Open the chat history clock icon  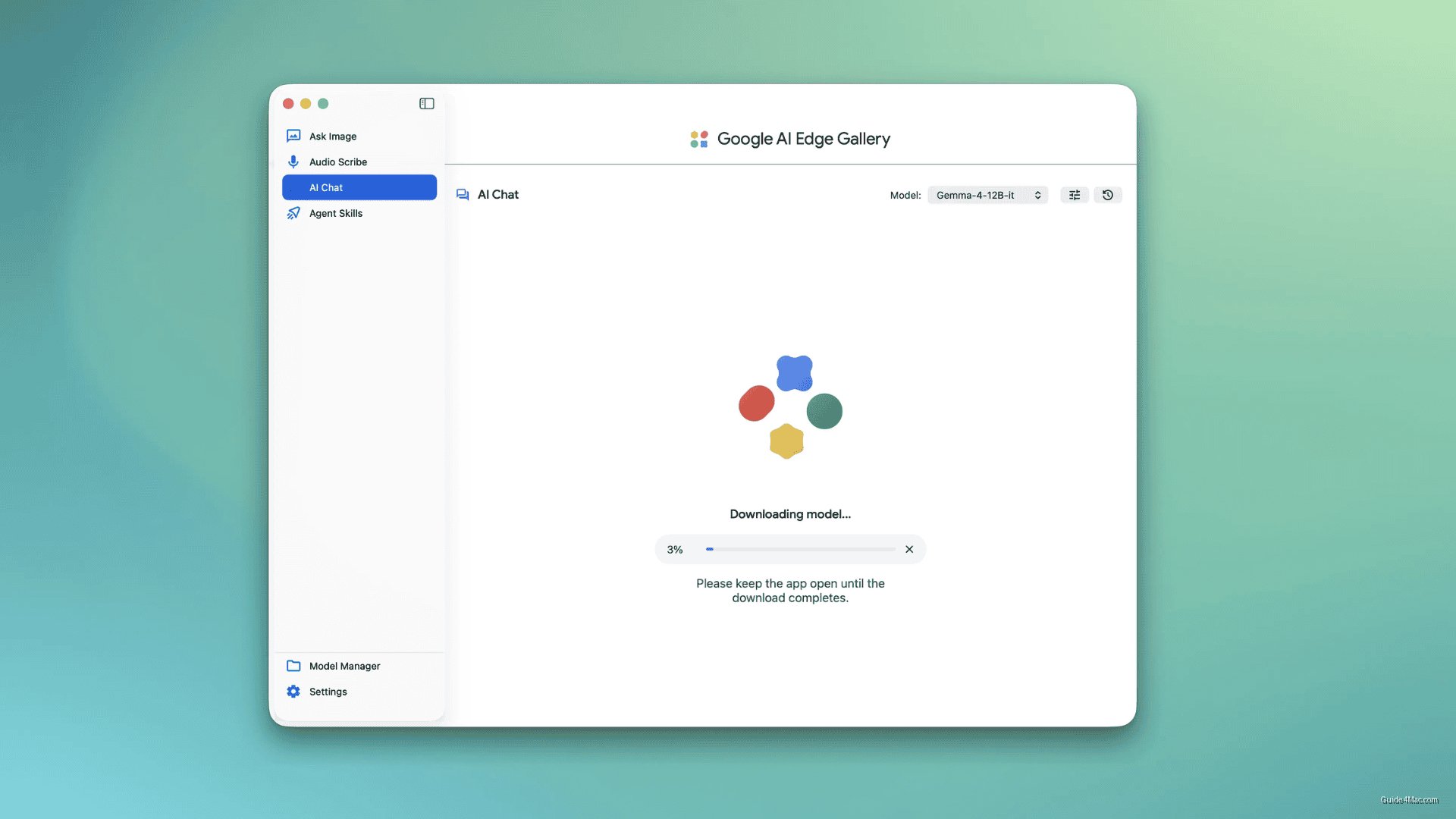(x=1108, y=196)
